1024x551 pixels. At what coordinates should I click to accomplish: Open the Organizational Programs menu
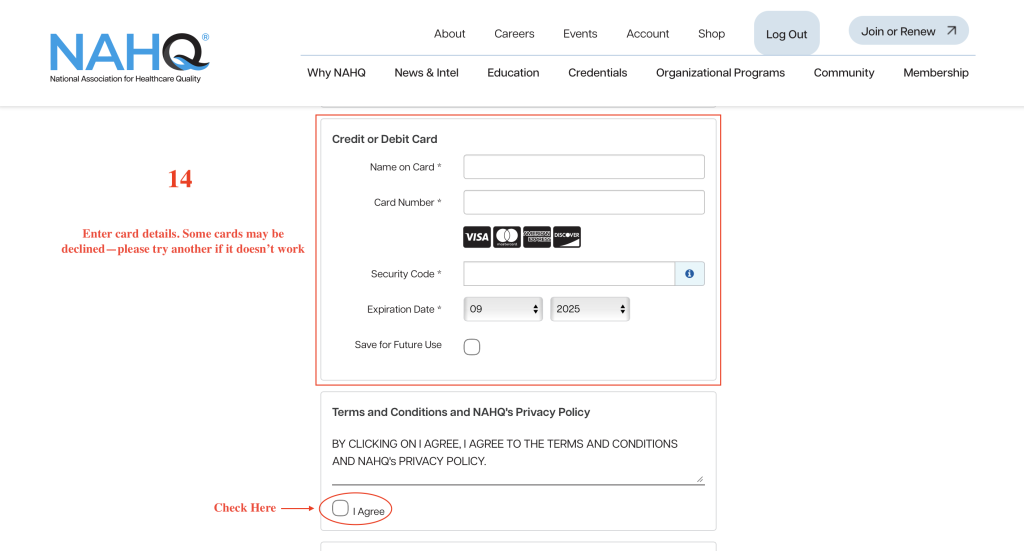720,72
